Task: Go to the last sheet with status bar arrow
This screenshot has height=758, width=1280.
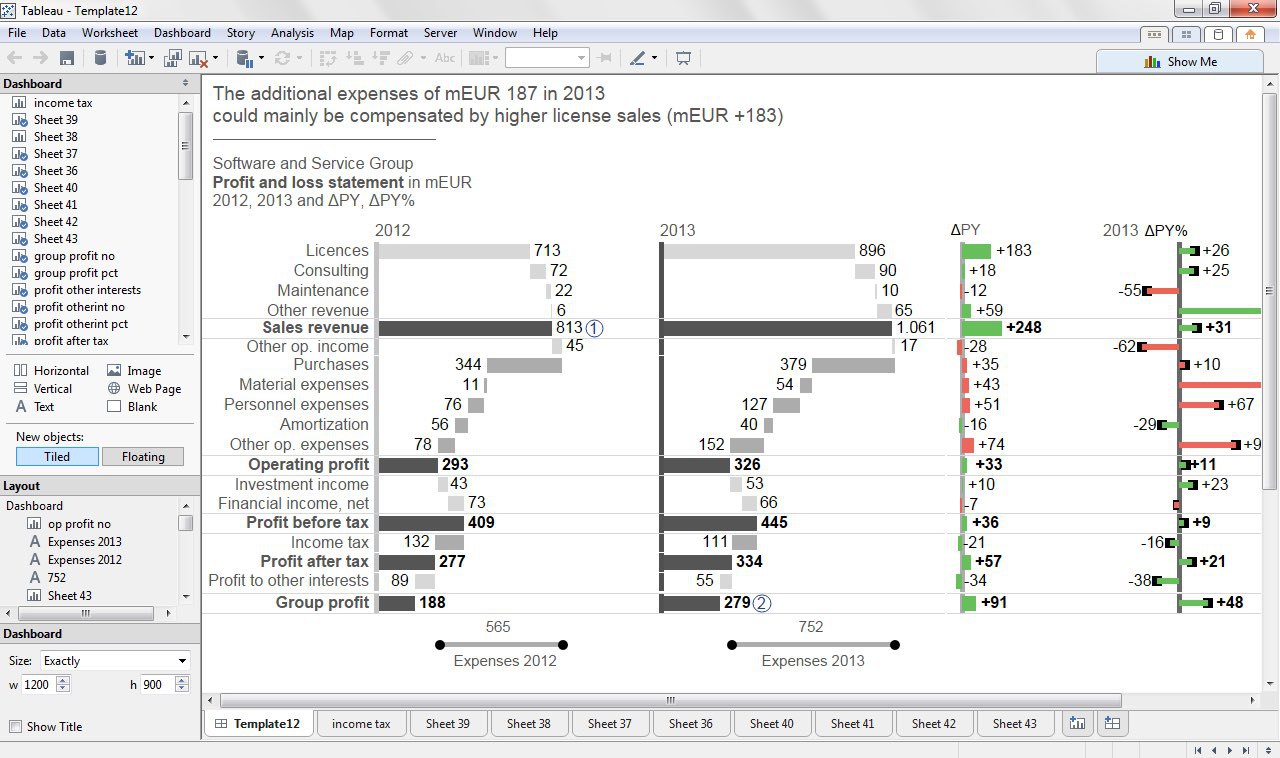Action: tap(1248, 750)
